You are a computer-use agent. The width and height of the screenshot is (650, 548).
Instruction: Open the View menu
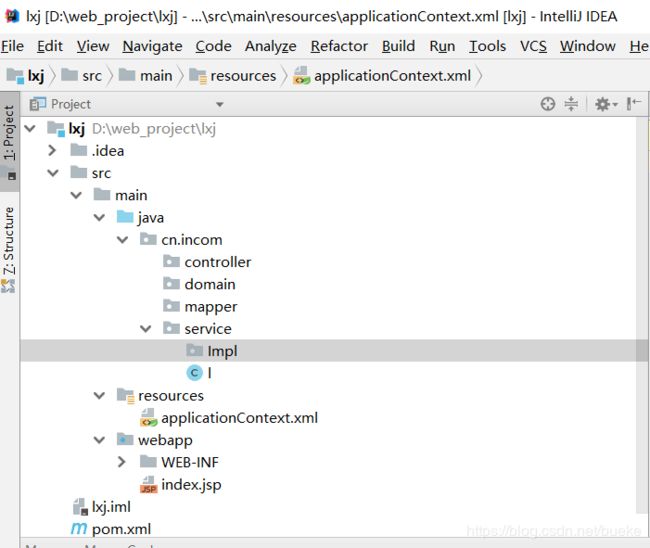click(93, 46)
